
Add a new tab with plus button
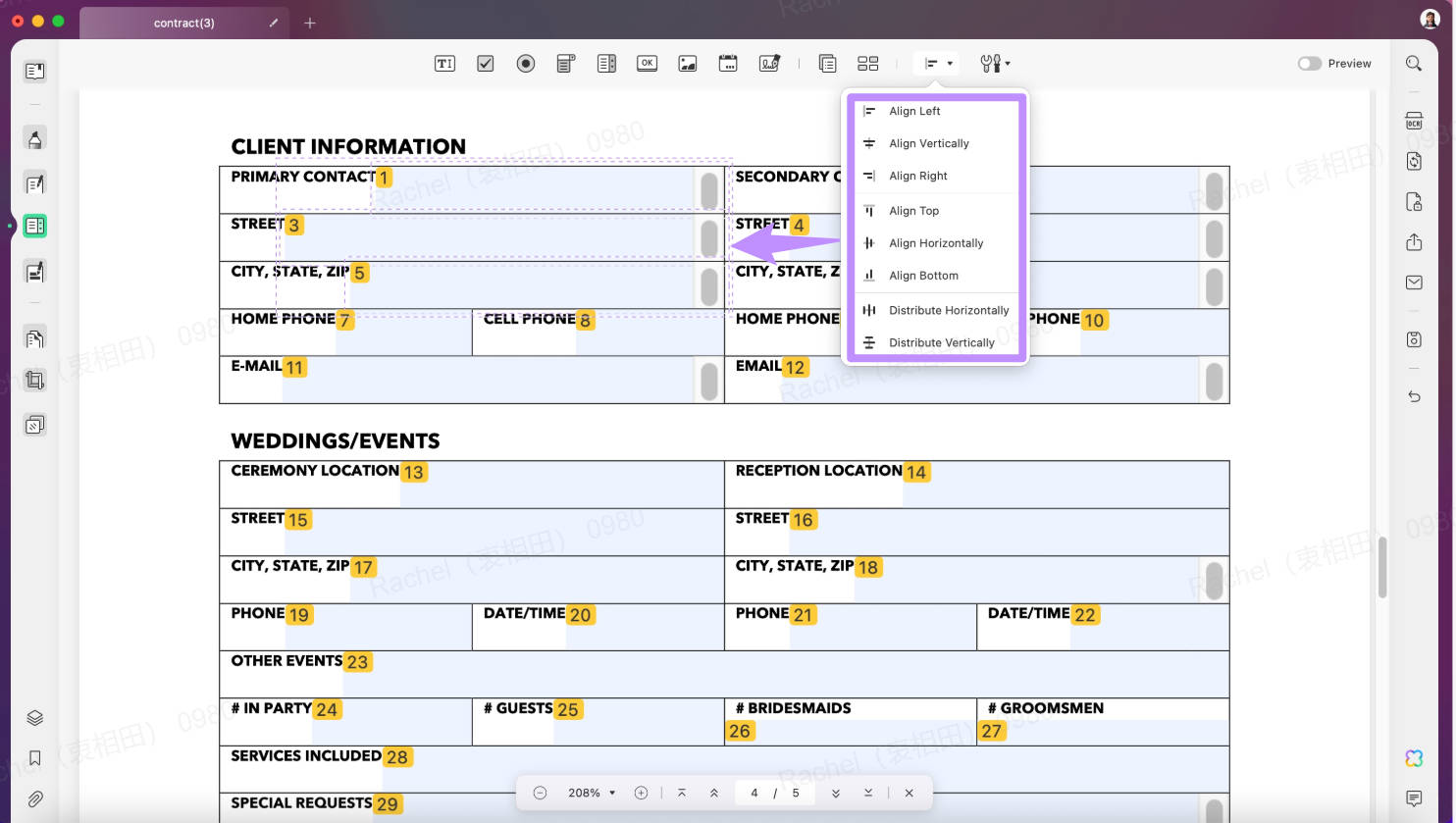click(x=310, y=23)
